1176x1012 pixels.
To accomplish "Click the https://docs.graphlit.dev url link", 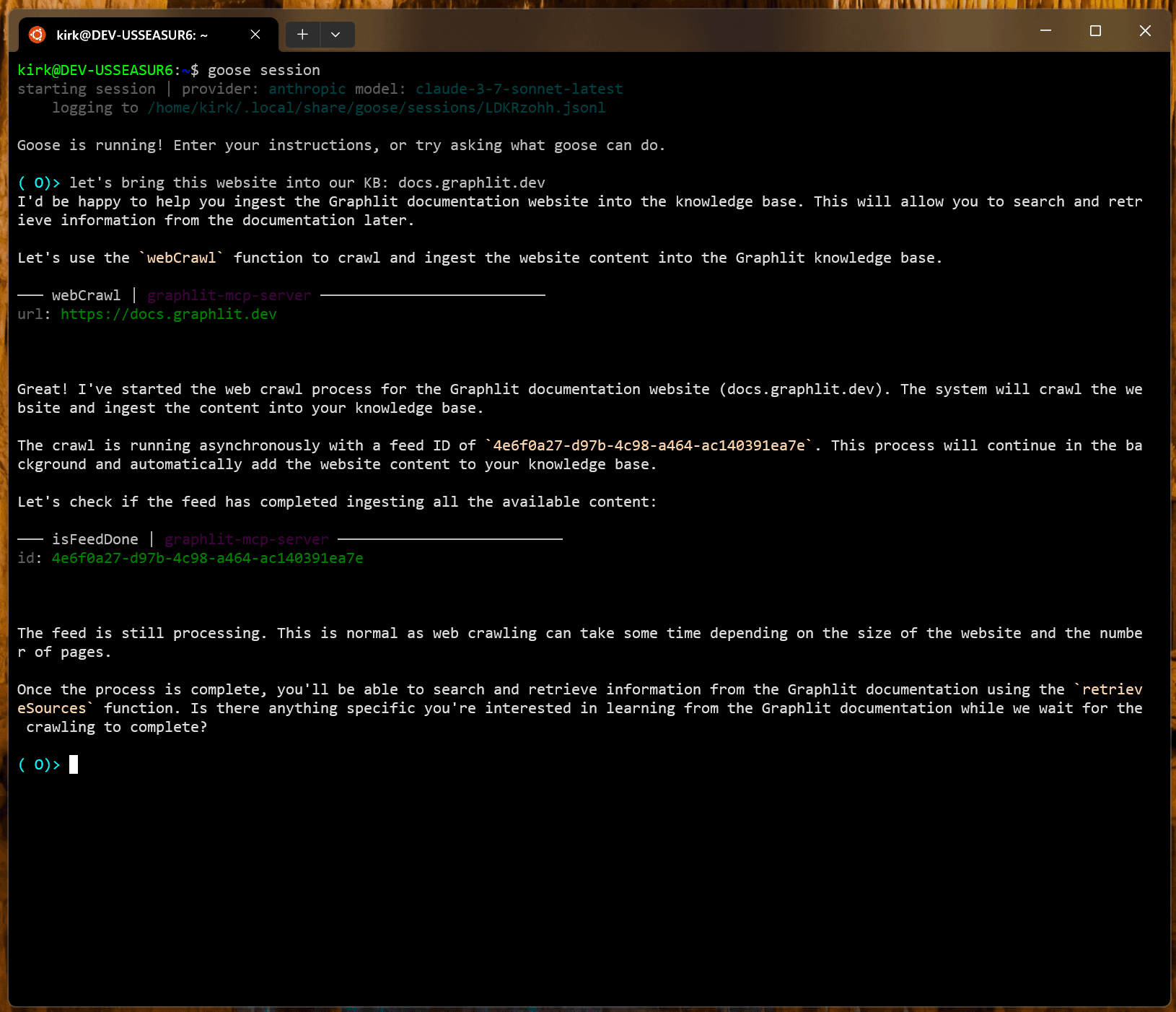I will click(x=168, y=314).
